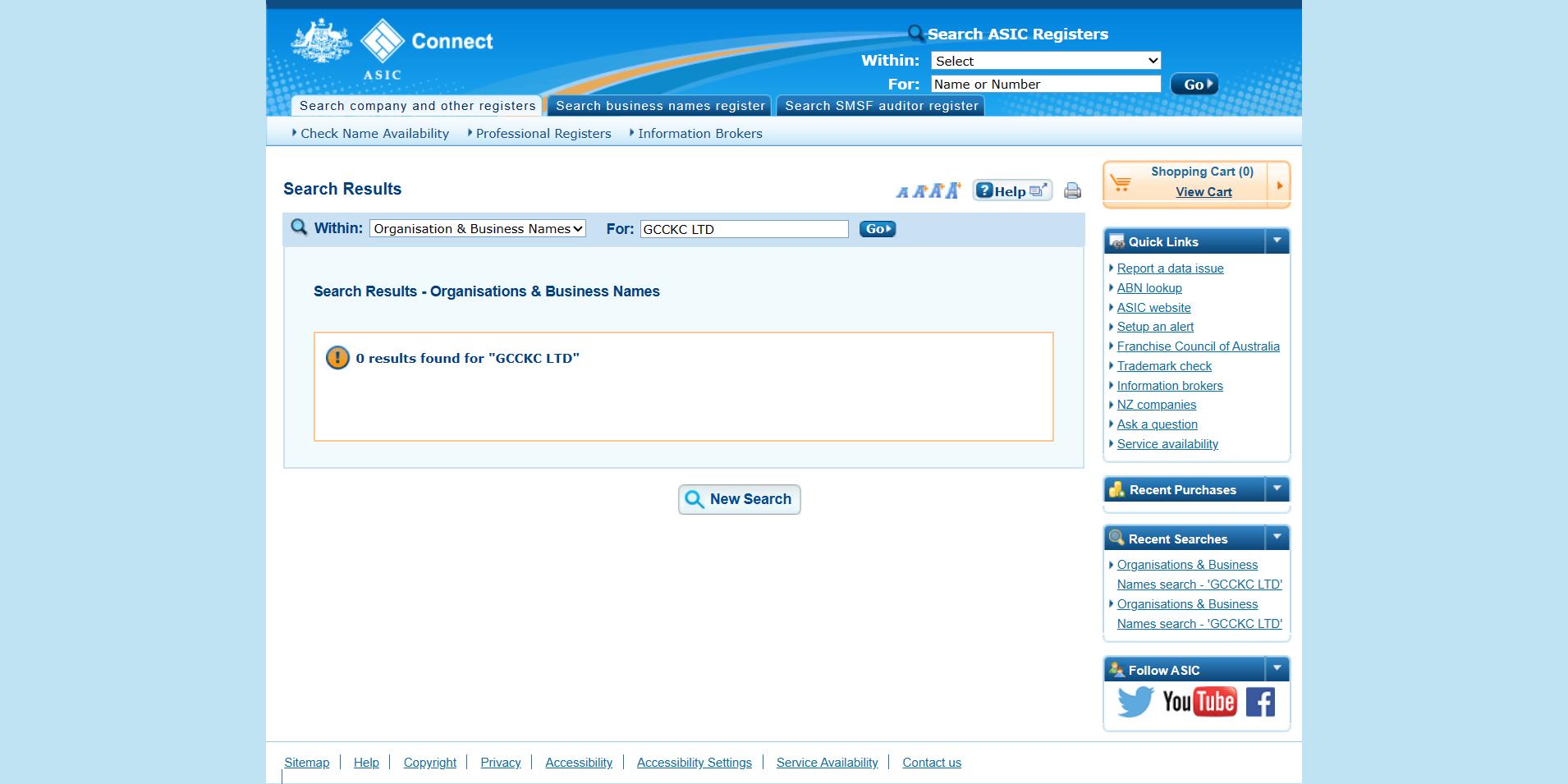Image resolution: width=1568 pixels, height=784 pixels.
Task: Open the Facebook icon under Follow ASIC
Action: [x=1260, y=703]
